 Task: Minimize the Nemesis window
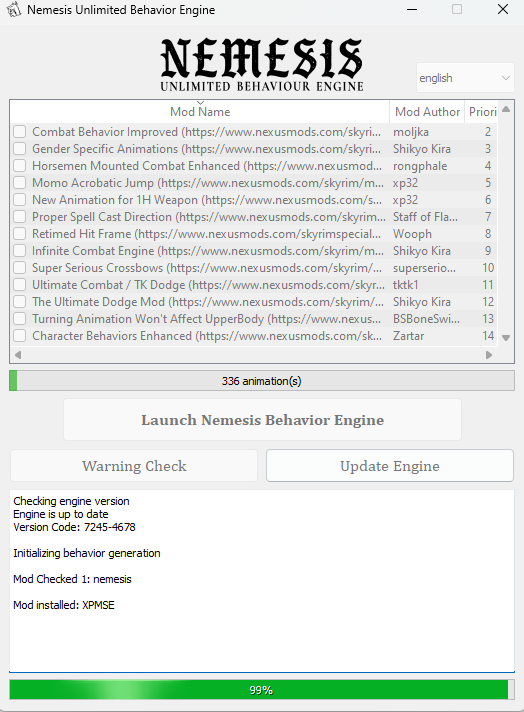(412, 9)
